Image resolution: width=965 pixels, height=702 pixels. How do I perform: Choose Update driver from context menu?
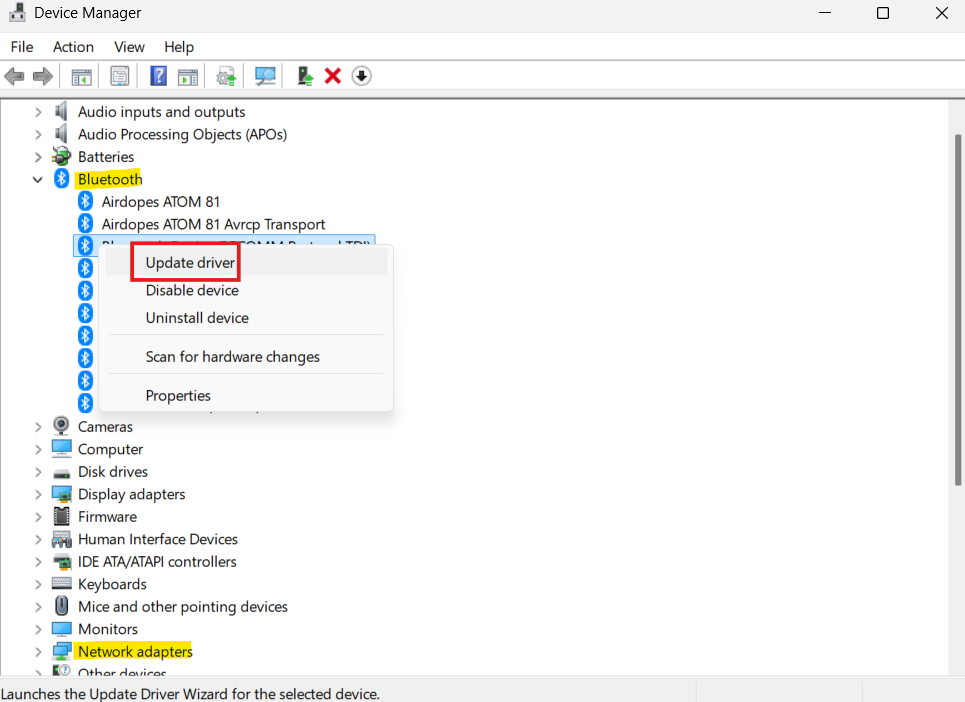[246, 263]
